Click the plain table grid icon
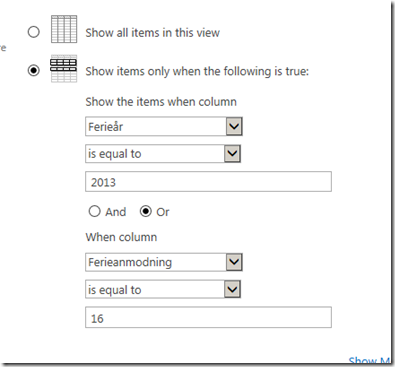Viewport: 395px width, 367px height. pyautogui.click(x=64, y=29)
